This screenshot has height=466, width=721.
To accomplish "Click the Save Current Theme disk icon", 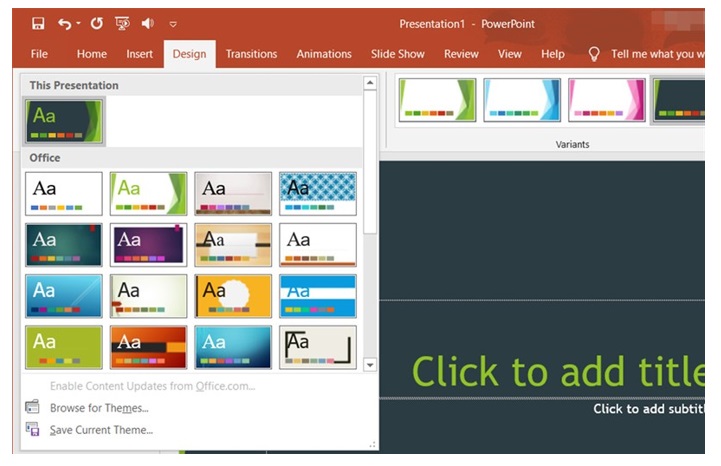I will pyautogui.click(x=33, y=429).
